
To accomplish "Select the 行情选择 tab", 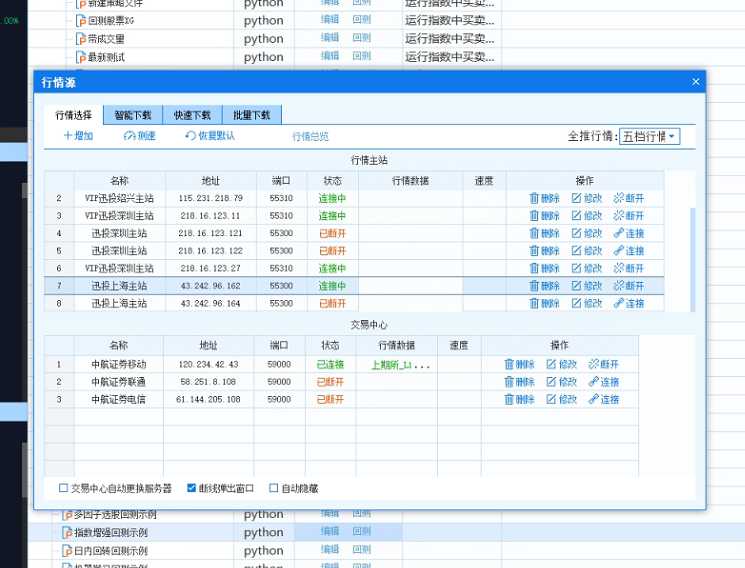I will 74,115.
